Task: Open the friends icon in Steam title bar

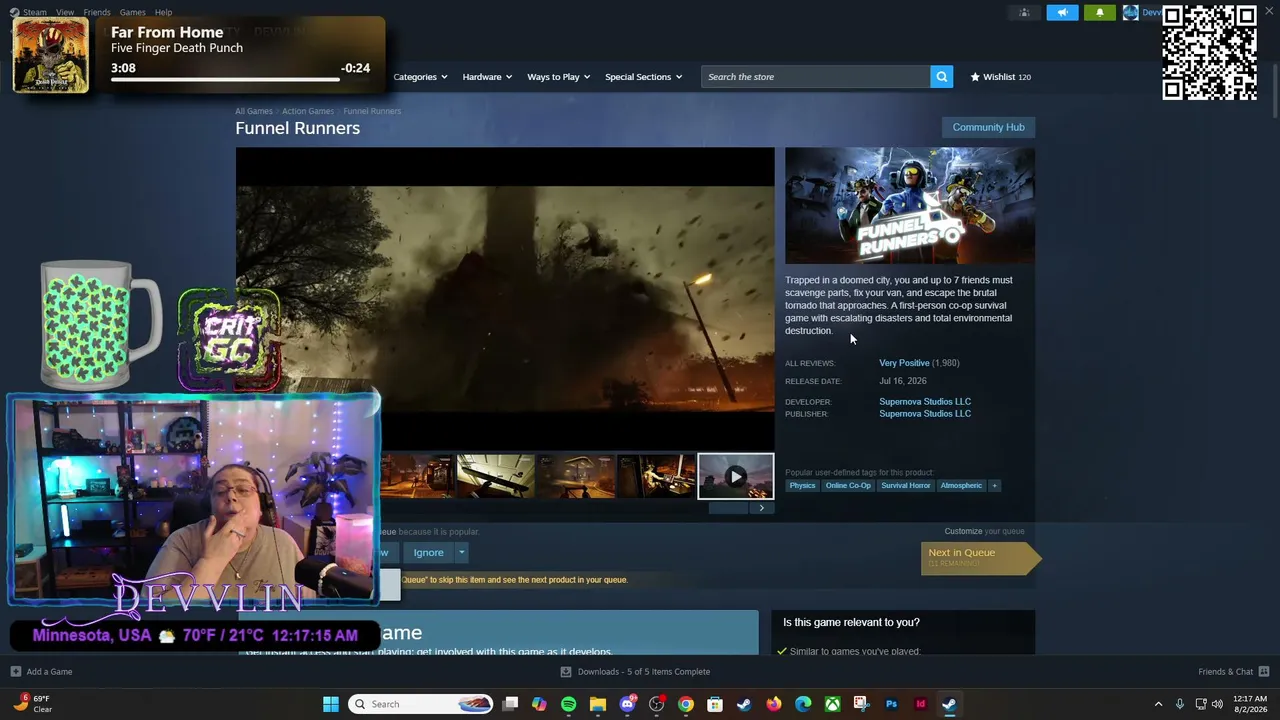Action: pos(1024,12)
